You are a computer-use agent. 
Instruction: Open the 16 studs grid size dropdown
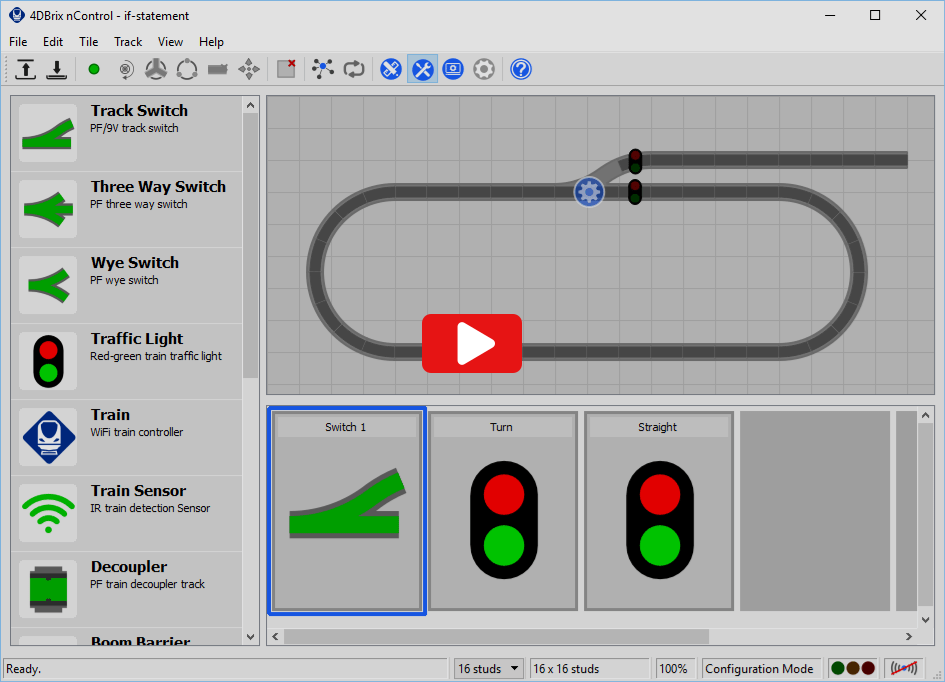488,669
